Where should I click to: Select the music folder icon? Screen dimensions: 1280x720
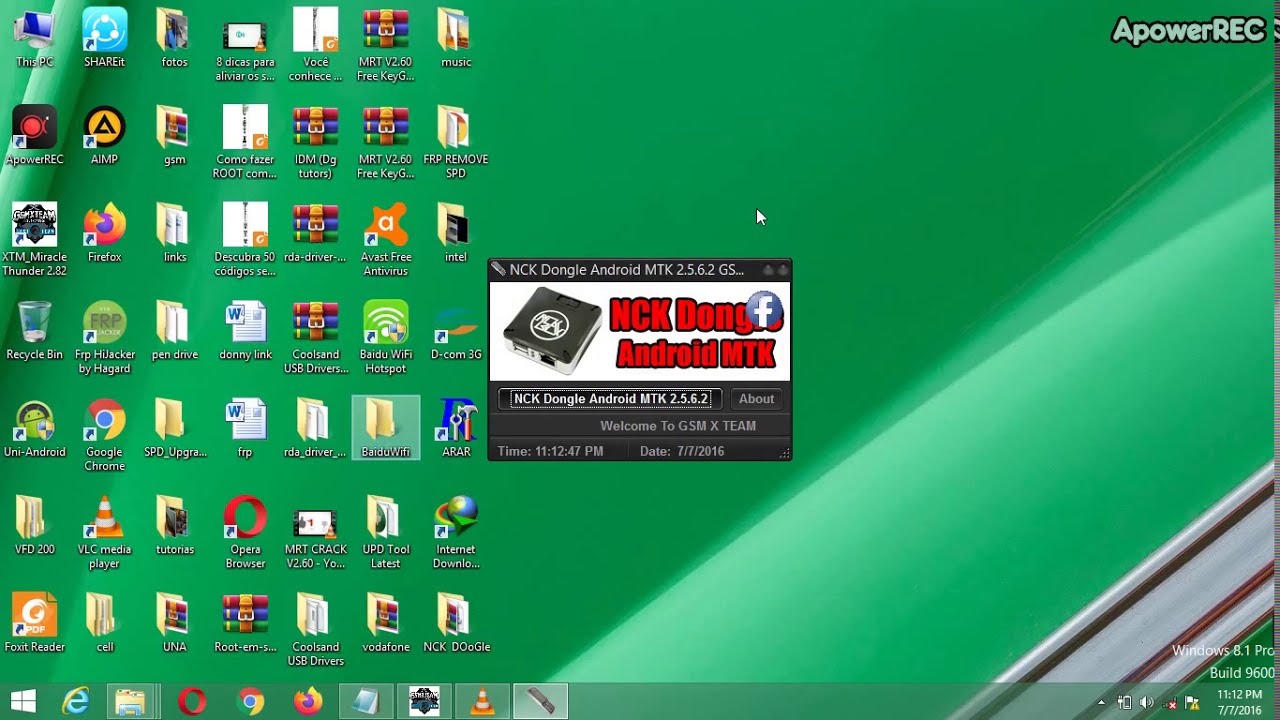coord(455,38)
